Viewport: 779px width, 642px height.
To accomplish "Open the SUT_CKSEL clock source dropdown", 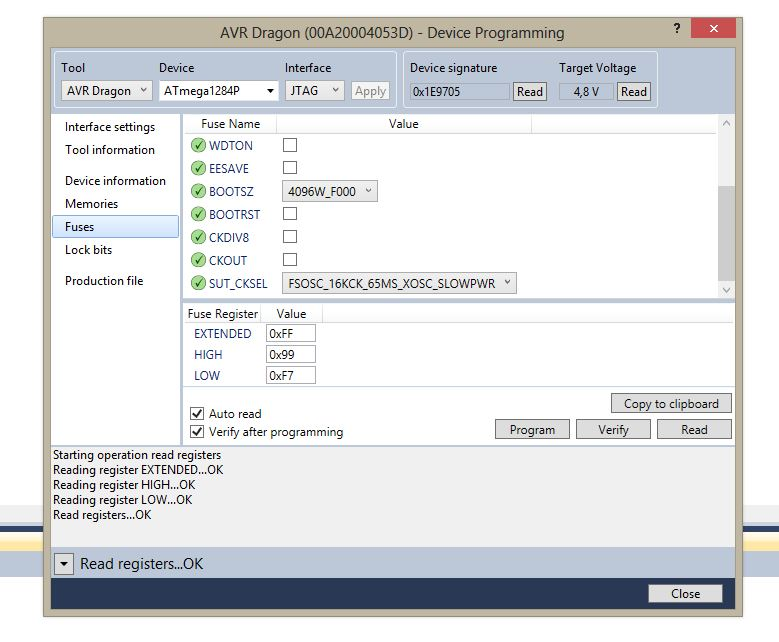I will pos(399,283).
